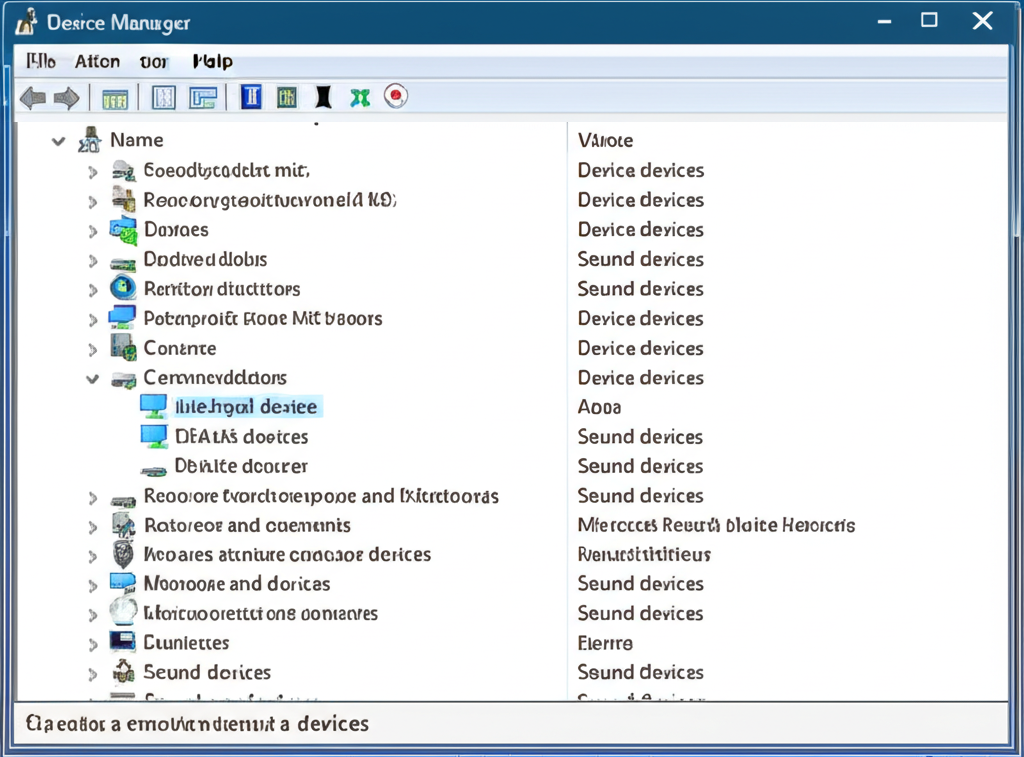Screen dimensions: 1024x757
Task: Click the 'Vaiote' column header
Action: (x=605, y=141)
